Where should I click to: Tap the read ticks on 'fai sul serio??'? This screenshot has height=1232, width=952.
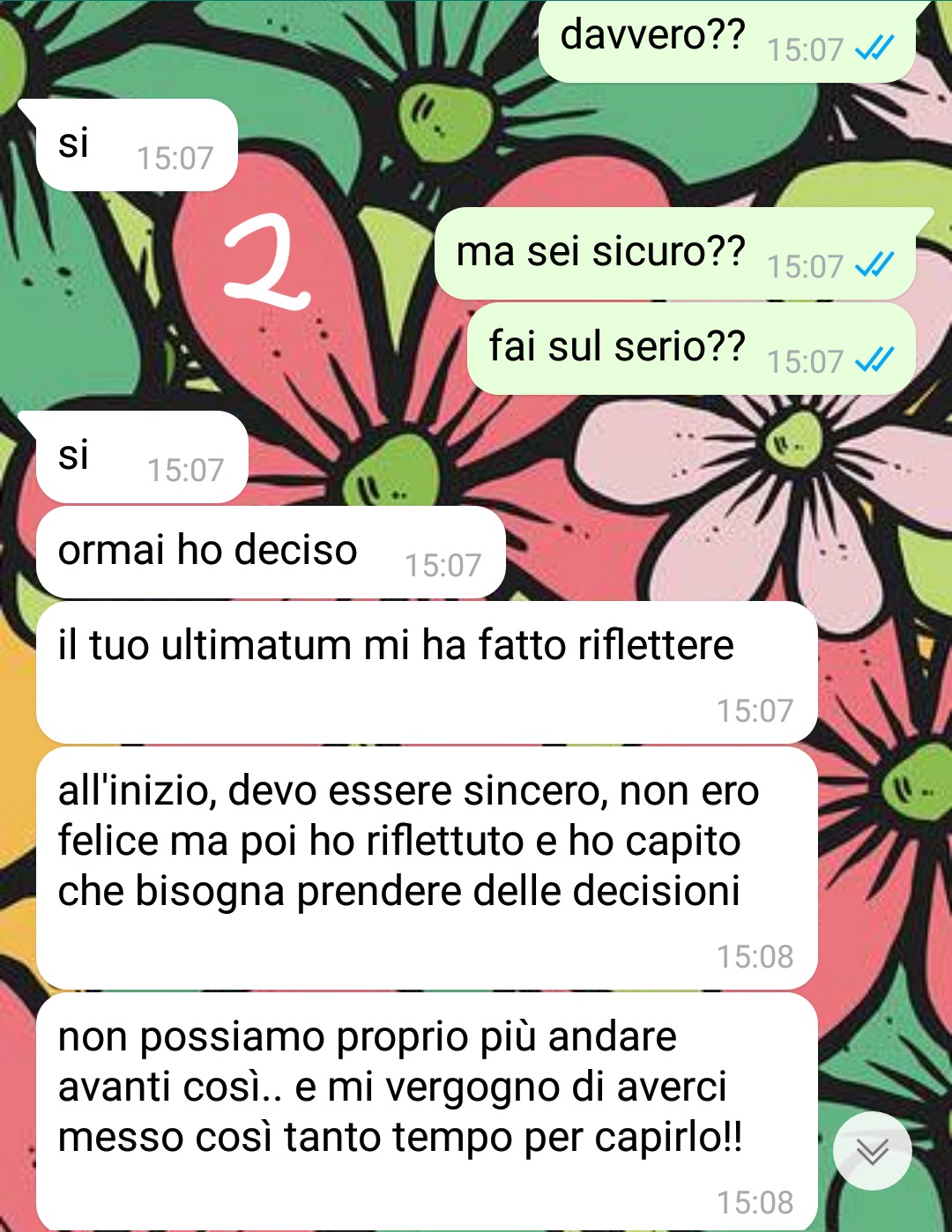(x=874, y=360)
